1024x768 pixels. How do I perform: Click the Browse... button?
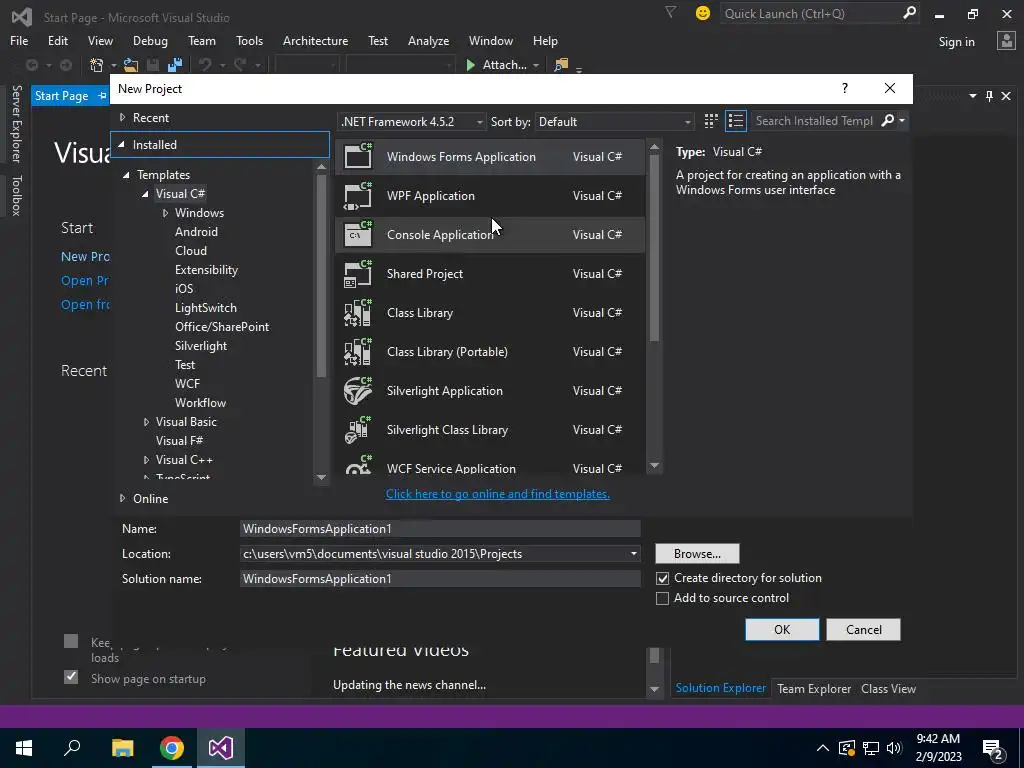tap(697, 554)
